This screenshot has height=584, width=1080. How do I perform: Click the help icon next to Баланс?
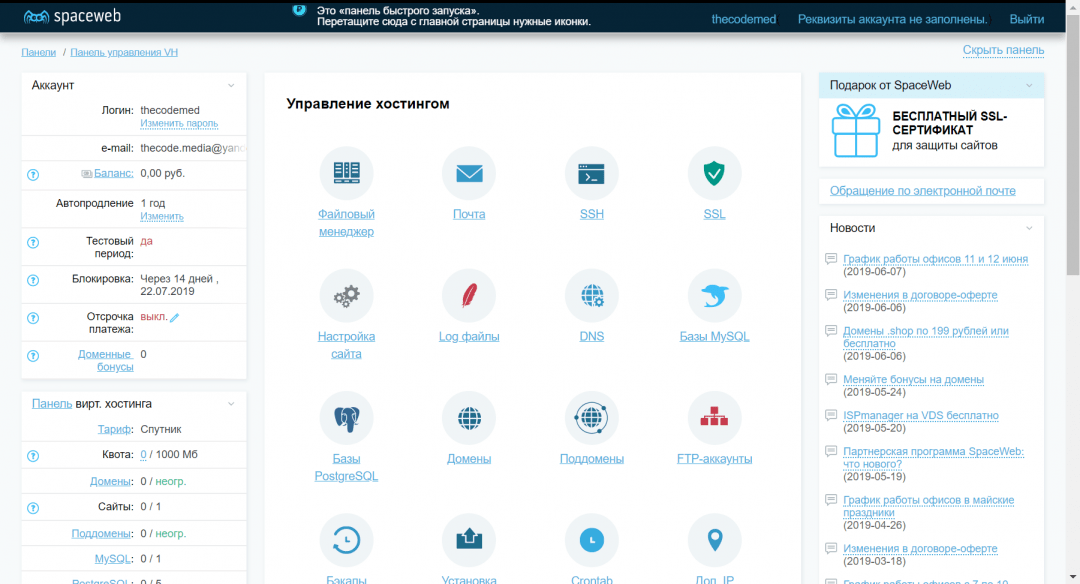[33, 174]
